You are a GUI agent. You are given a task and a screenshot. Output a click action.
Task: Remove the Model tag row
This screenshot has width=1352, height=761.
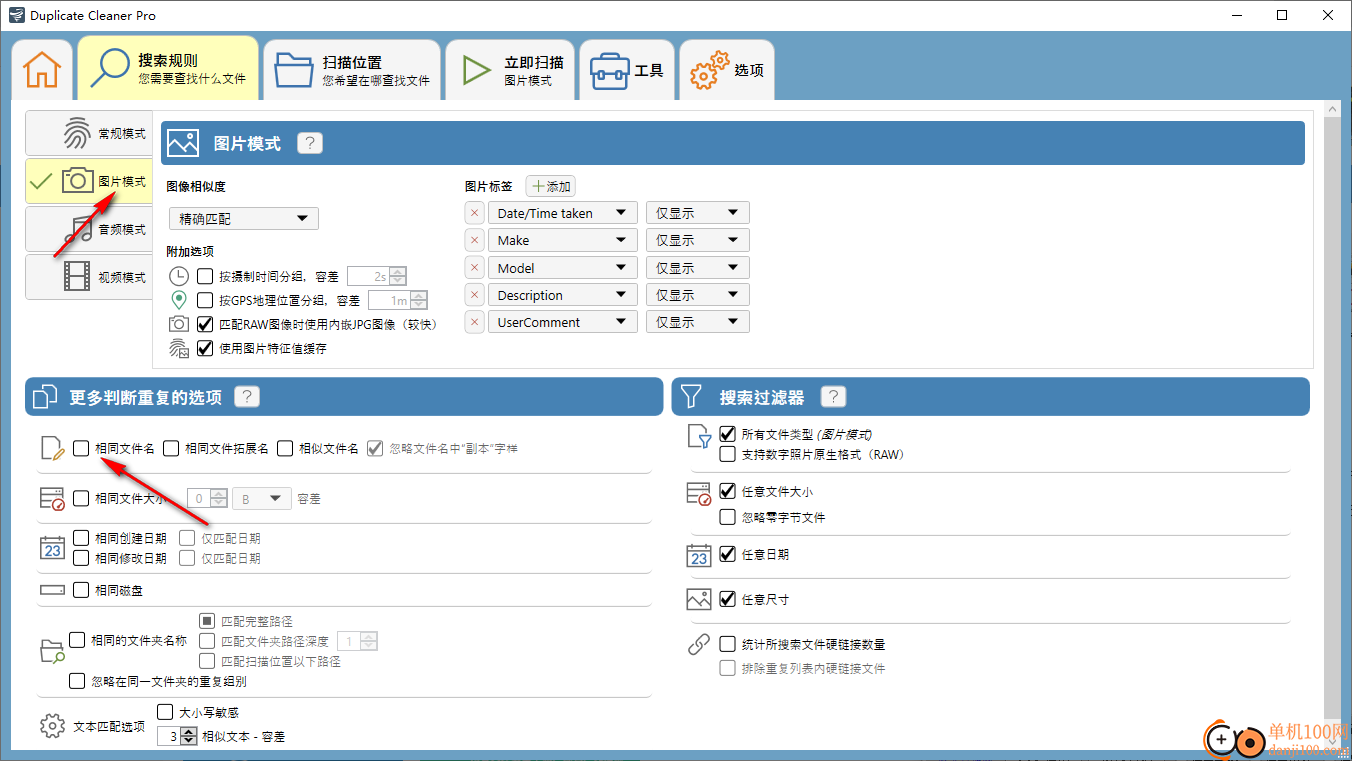pos(475,268)
